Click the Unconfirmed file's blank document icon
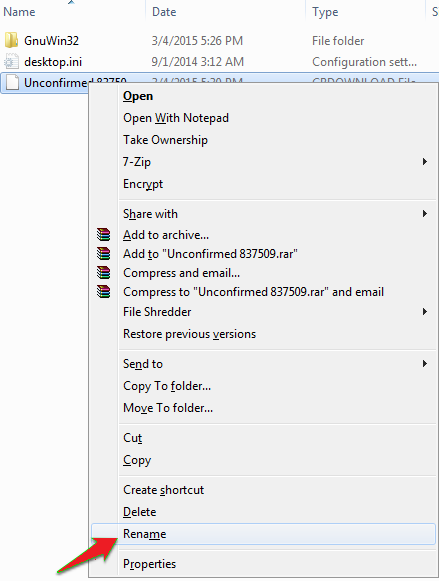Image resolution: width=439 pixels, height=581 pixels. [x=12, y=82]
